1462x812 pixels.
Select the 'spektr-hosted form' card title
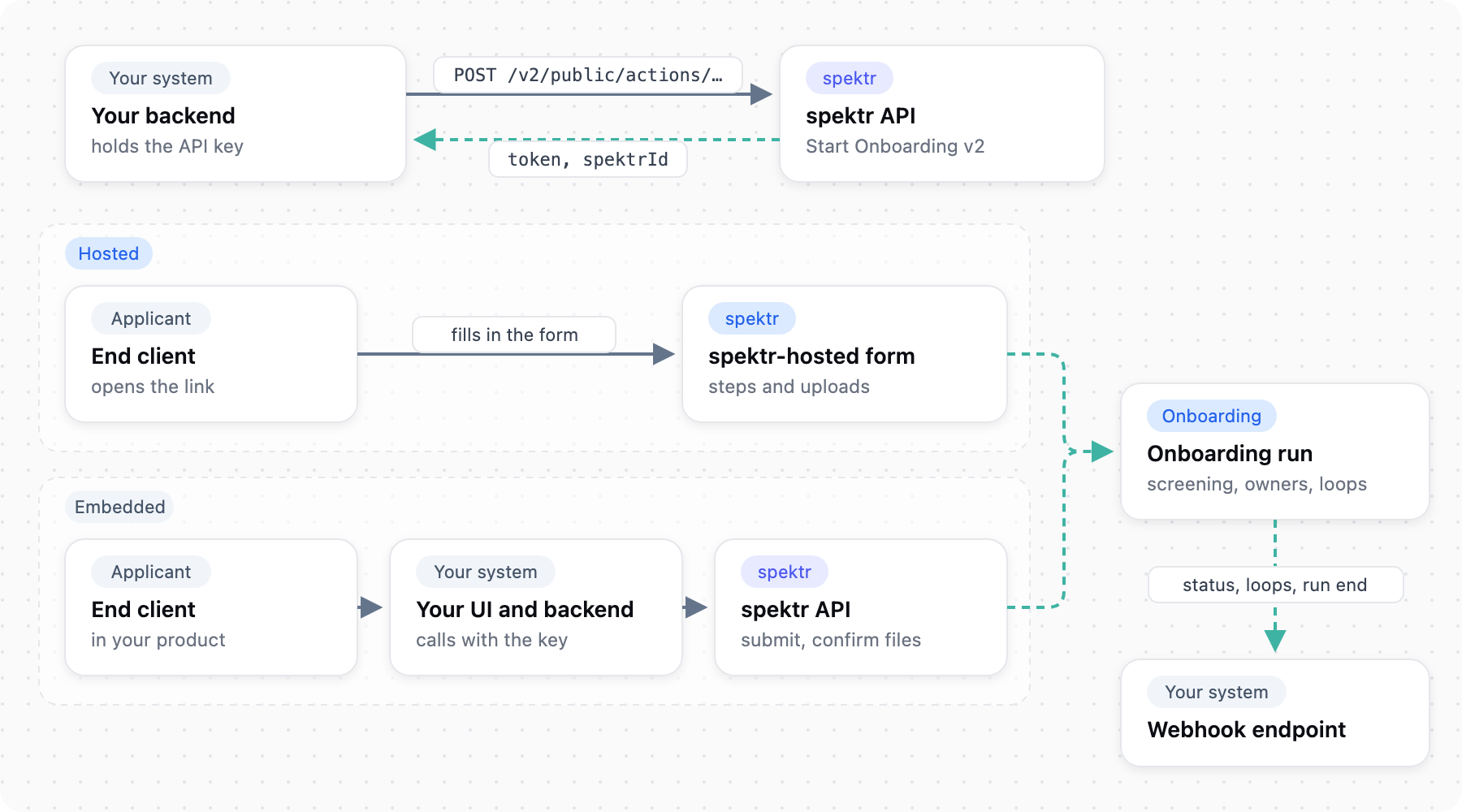811,356
